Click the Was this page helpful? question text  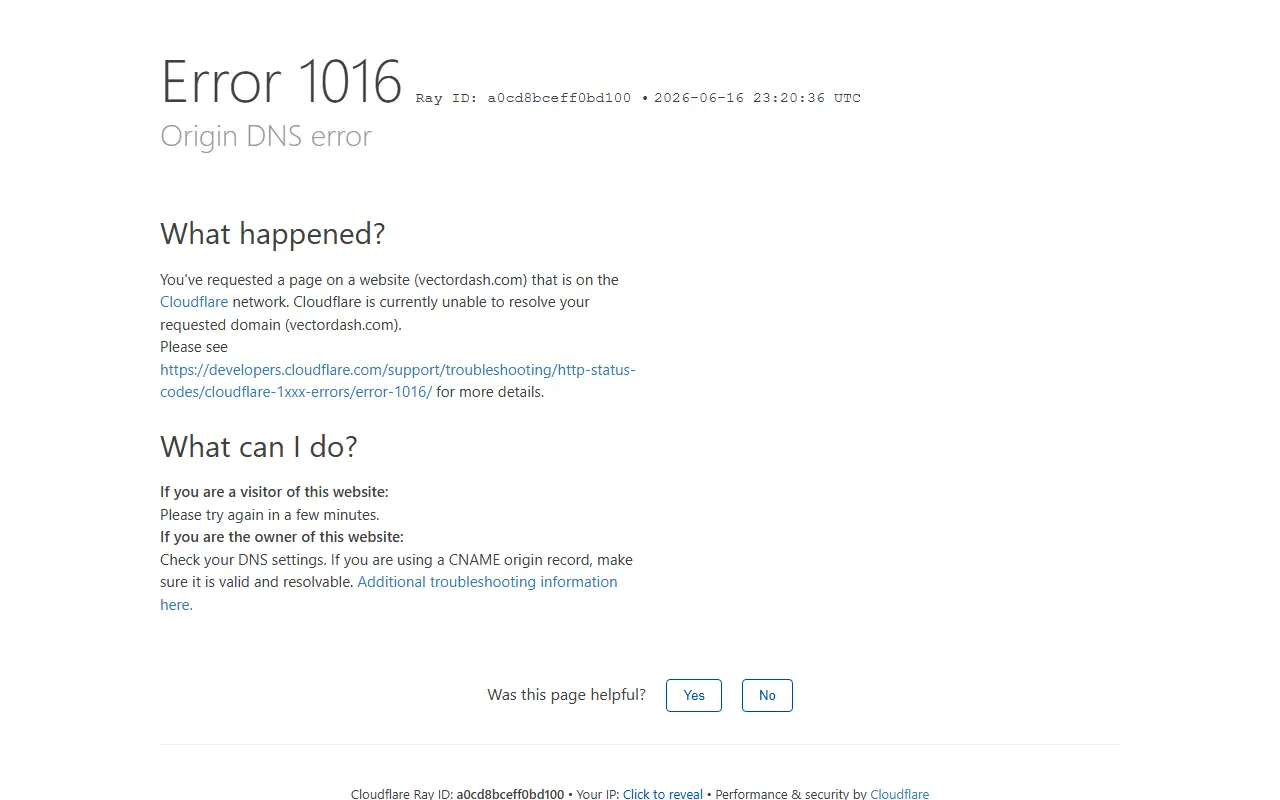point(567,695)
